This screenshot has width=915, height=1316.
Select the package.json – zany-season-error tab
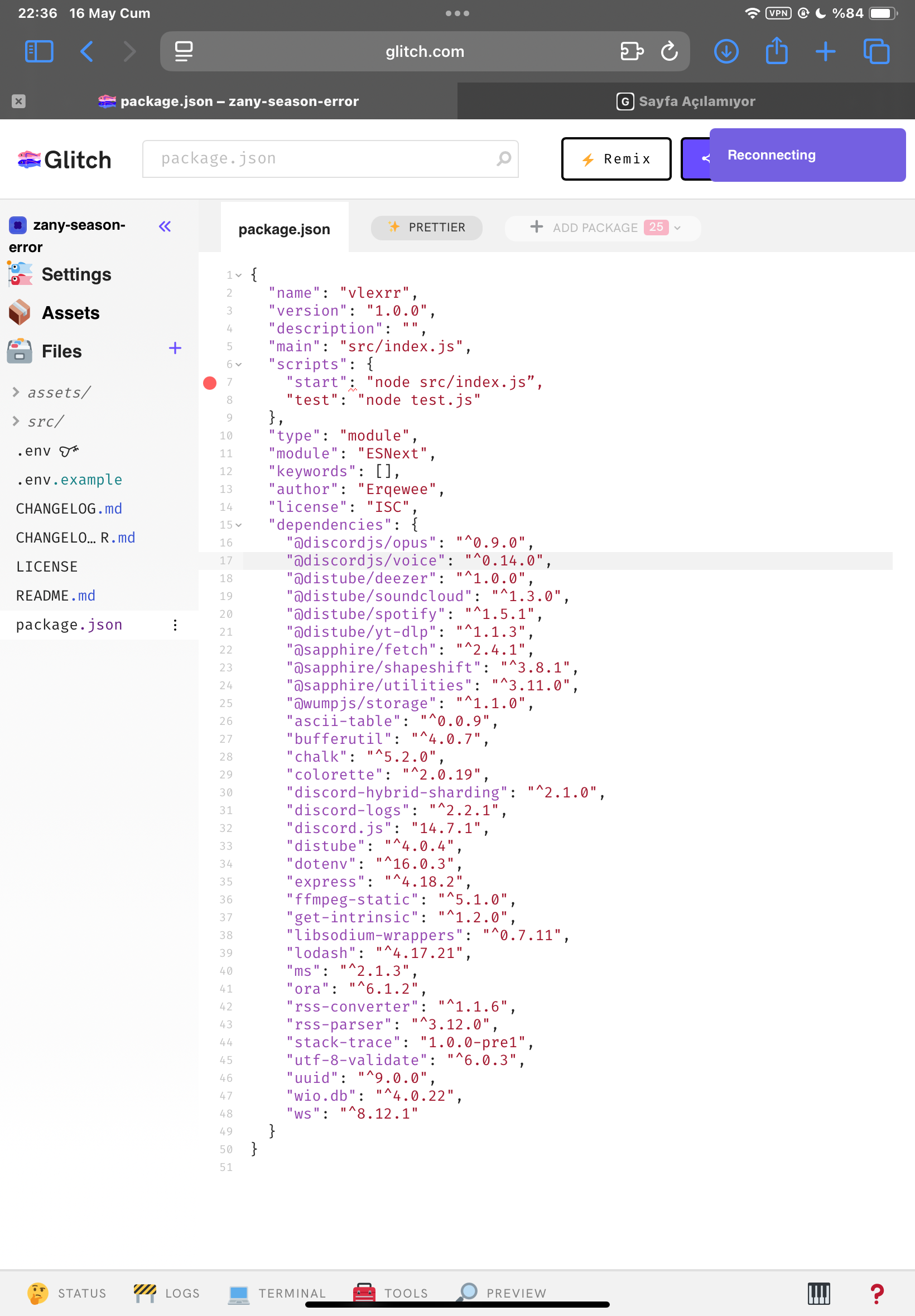[x=228, y=101]
